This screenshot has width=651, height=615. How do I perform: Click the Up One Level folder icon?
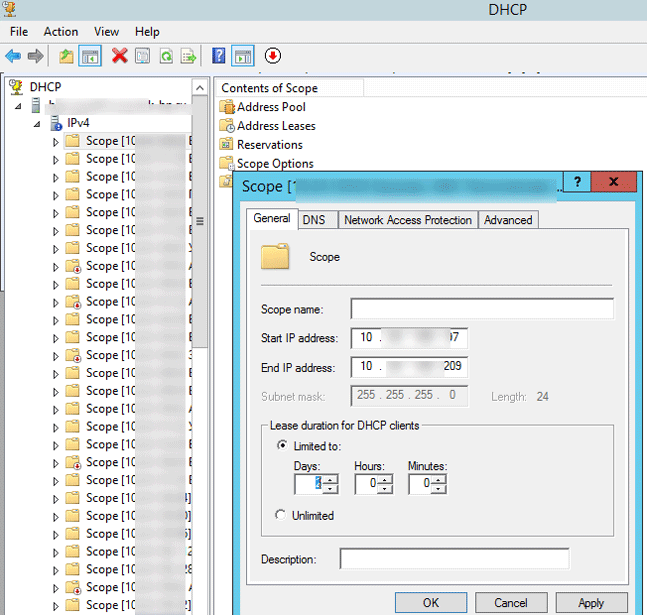pos(66,56)
